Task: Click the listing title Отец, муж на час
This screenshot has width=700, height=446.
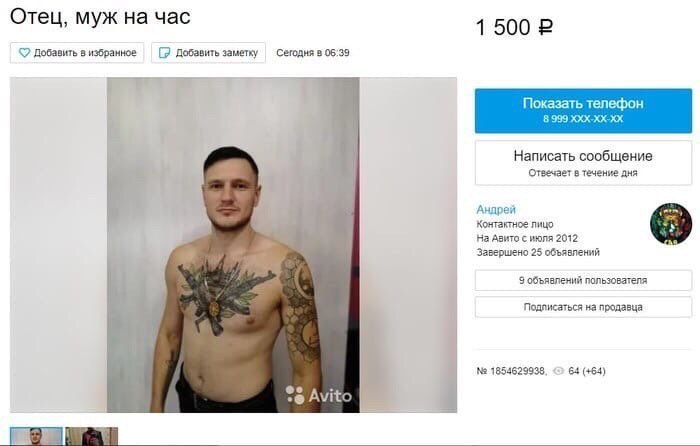Action: click(100, 17)
